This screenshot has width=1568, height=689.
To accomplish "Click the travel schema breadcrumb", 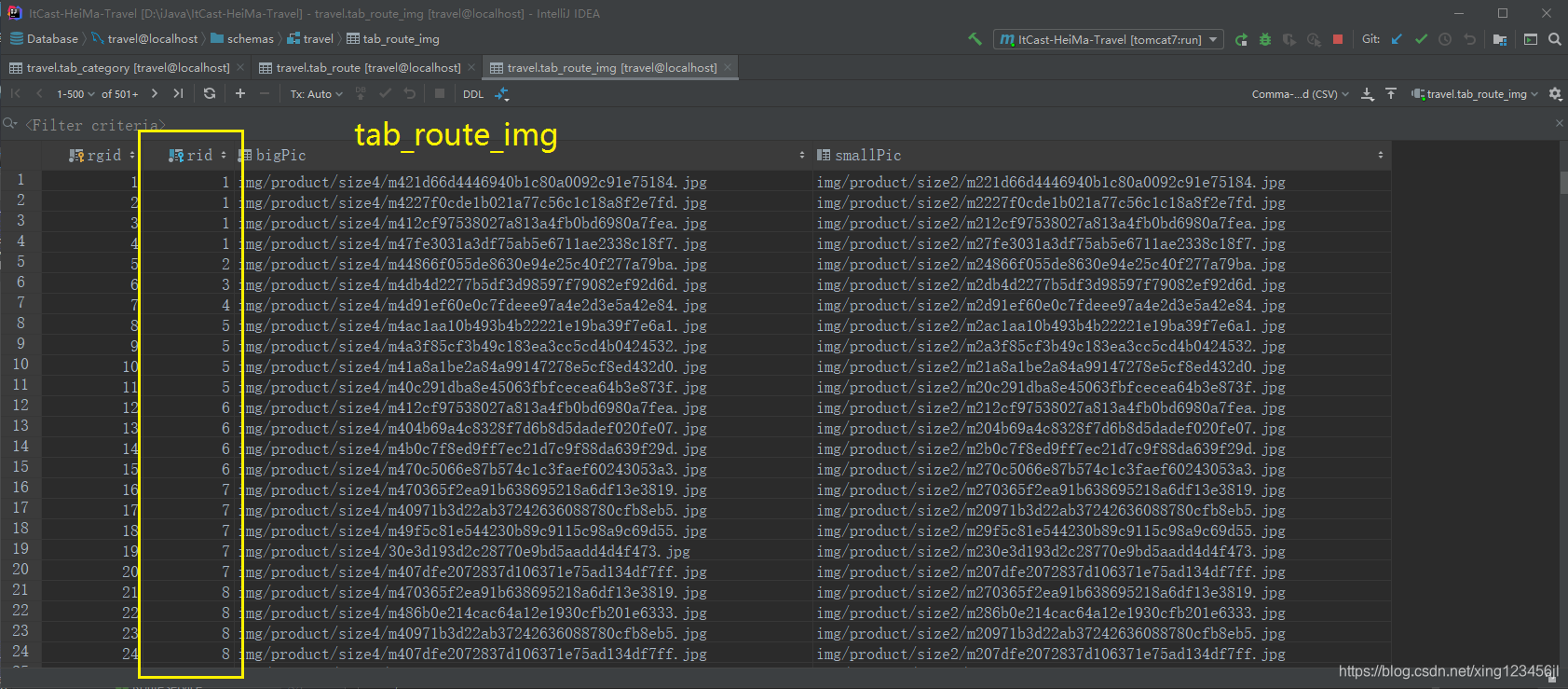I will coord(310,39).
